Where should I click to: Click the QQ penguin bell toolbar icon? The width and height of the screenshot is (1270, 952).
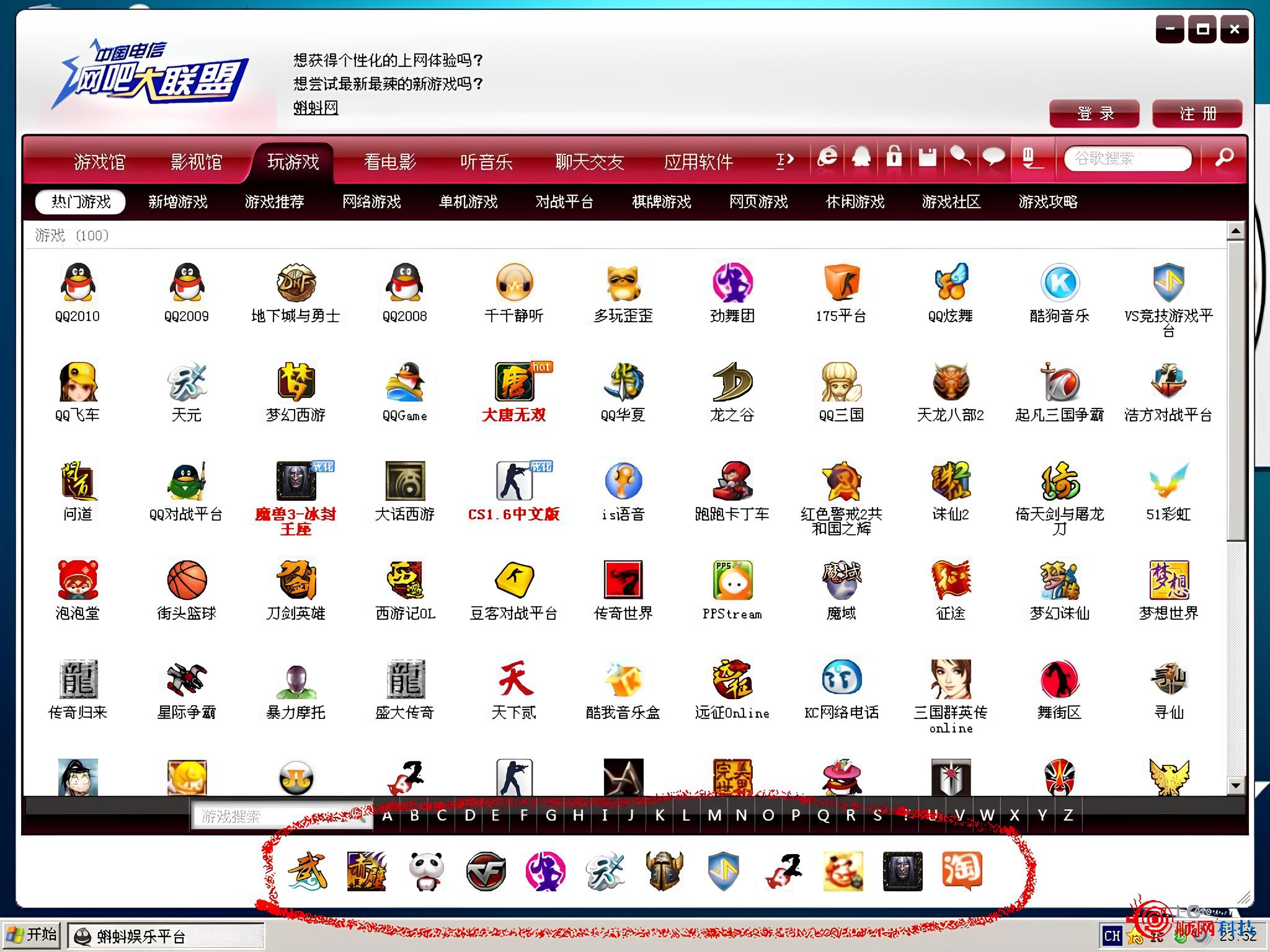pos(861,156)
